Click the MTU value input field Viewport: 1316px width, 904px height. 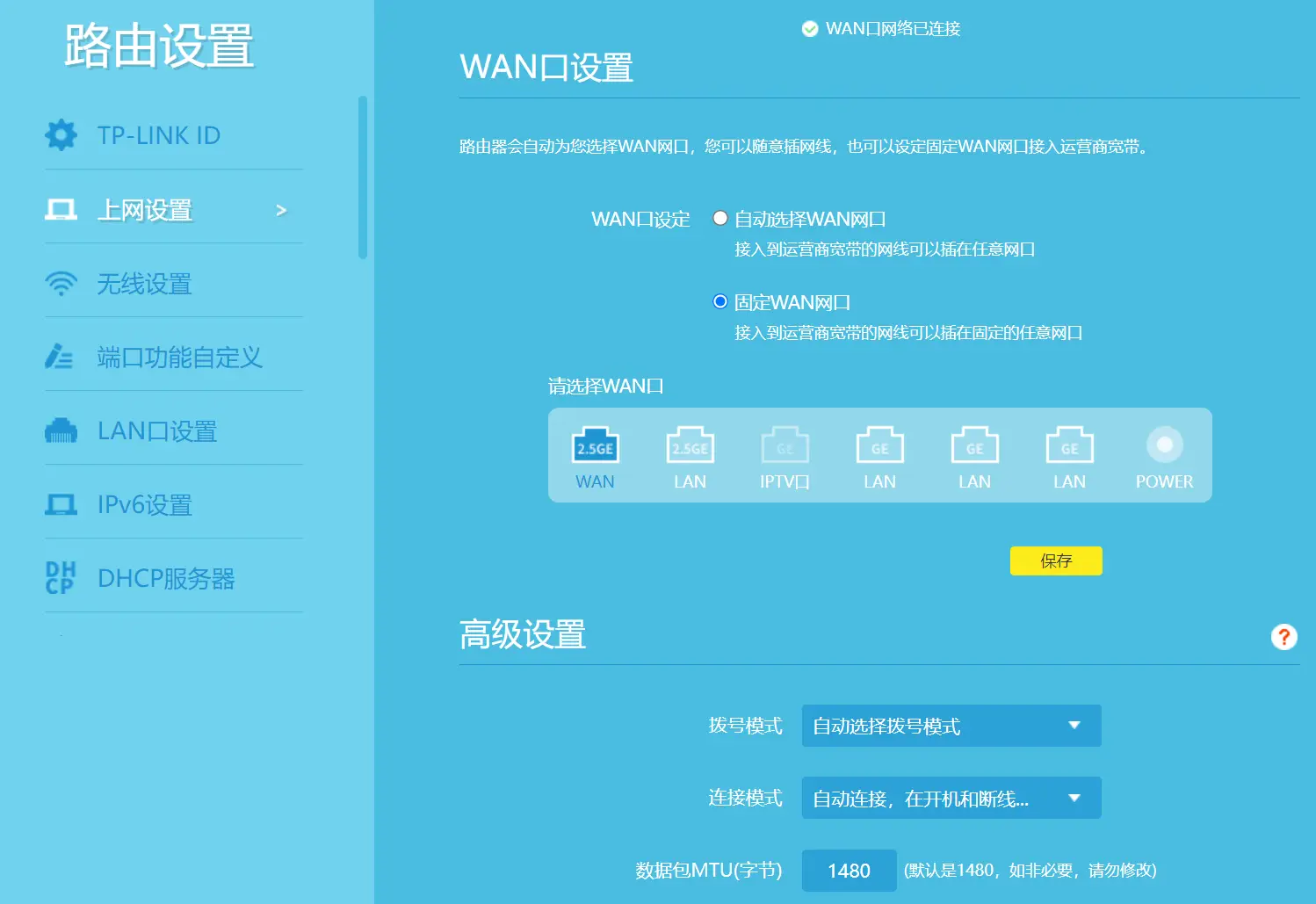[x=849, y=871]
